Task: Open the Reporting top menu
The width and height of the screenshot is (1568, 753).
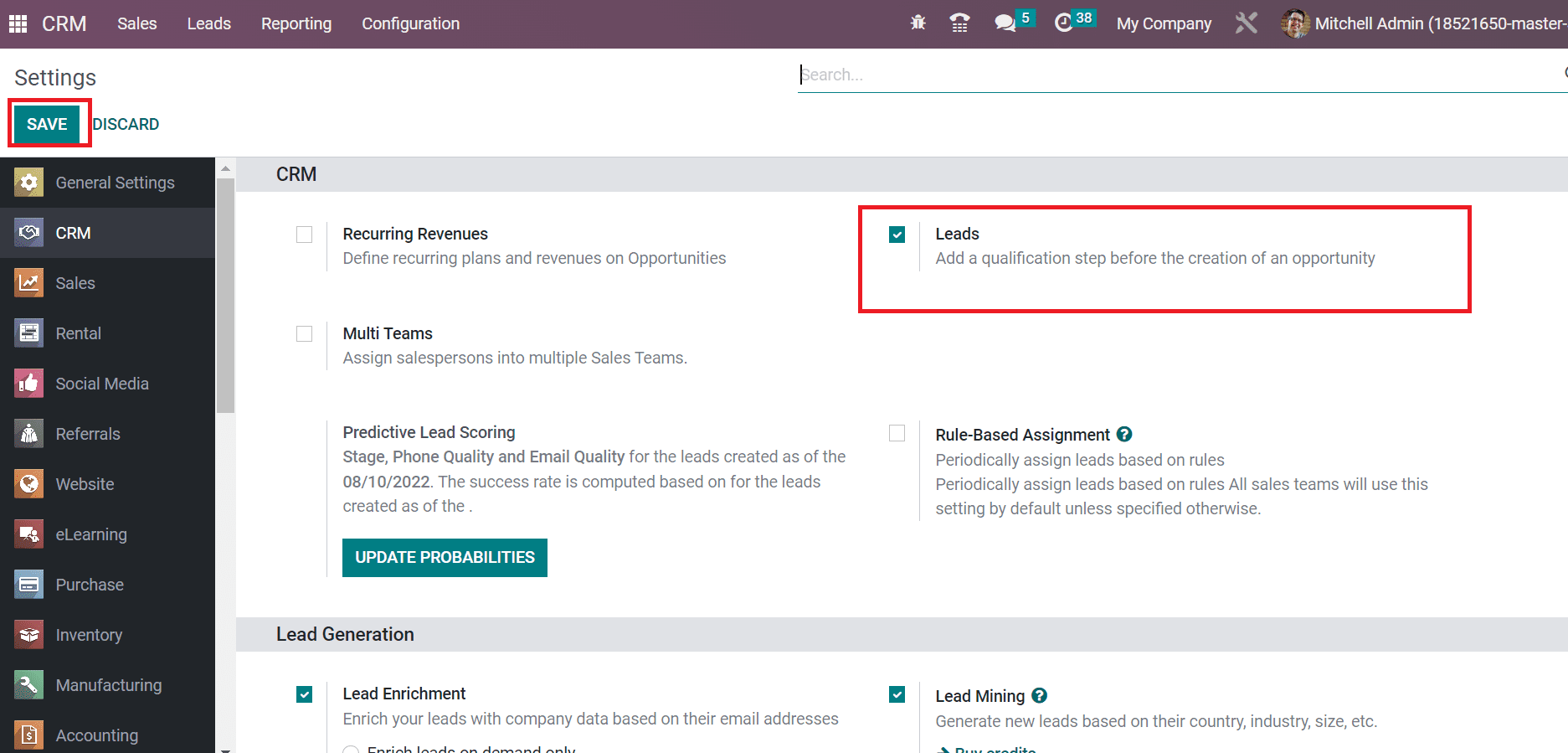Action: tap(296, 23)
